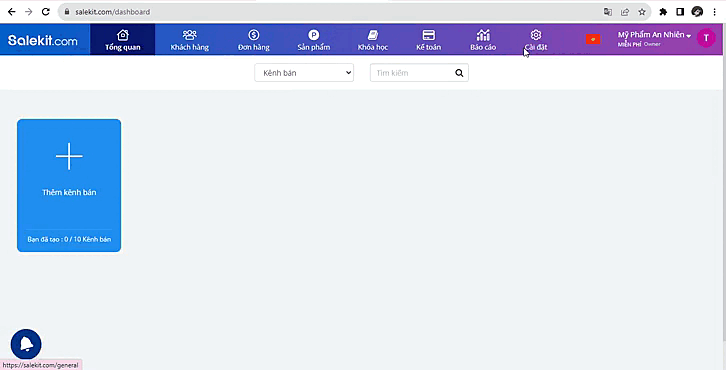Screen dimensions: 726x370
Task: Open the Kênh bán dropdown filter
Action: point(304,73)
